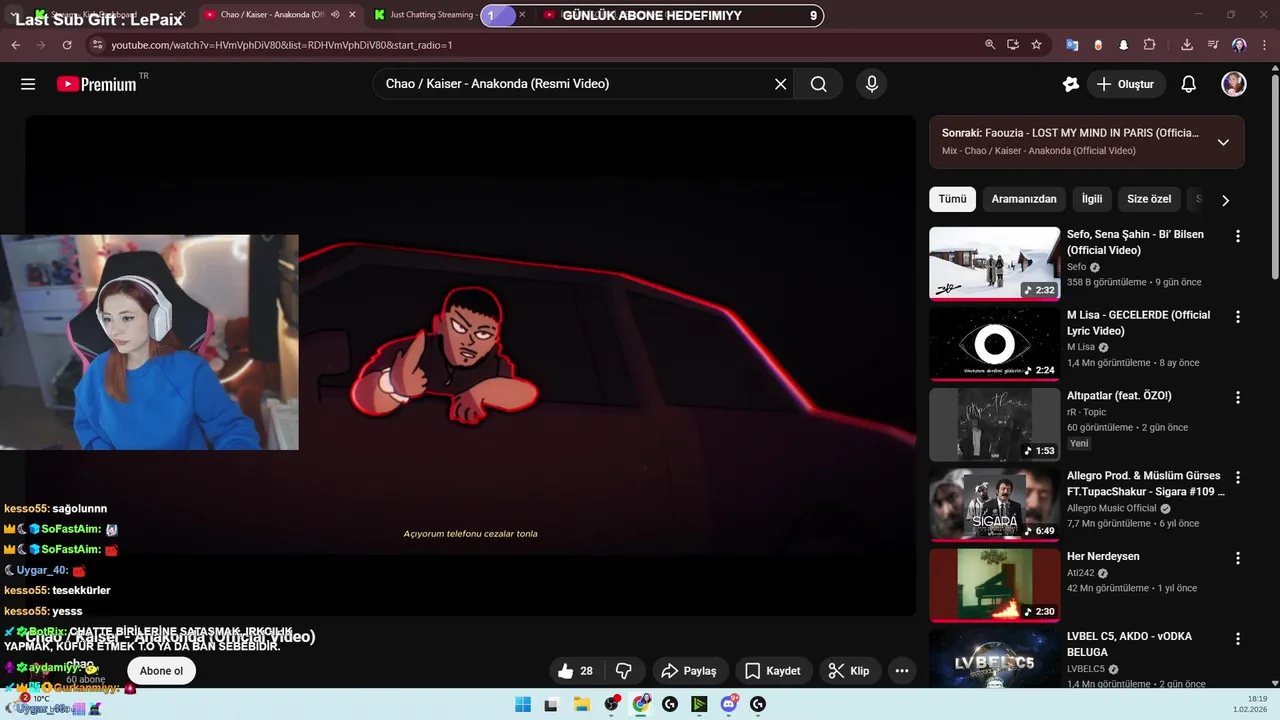The image size is (1280, 720).
Task: Close the Chao / Kaiser Anakonda tab
Action: (352, 15)
